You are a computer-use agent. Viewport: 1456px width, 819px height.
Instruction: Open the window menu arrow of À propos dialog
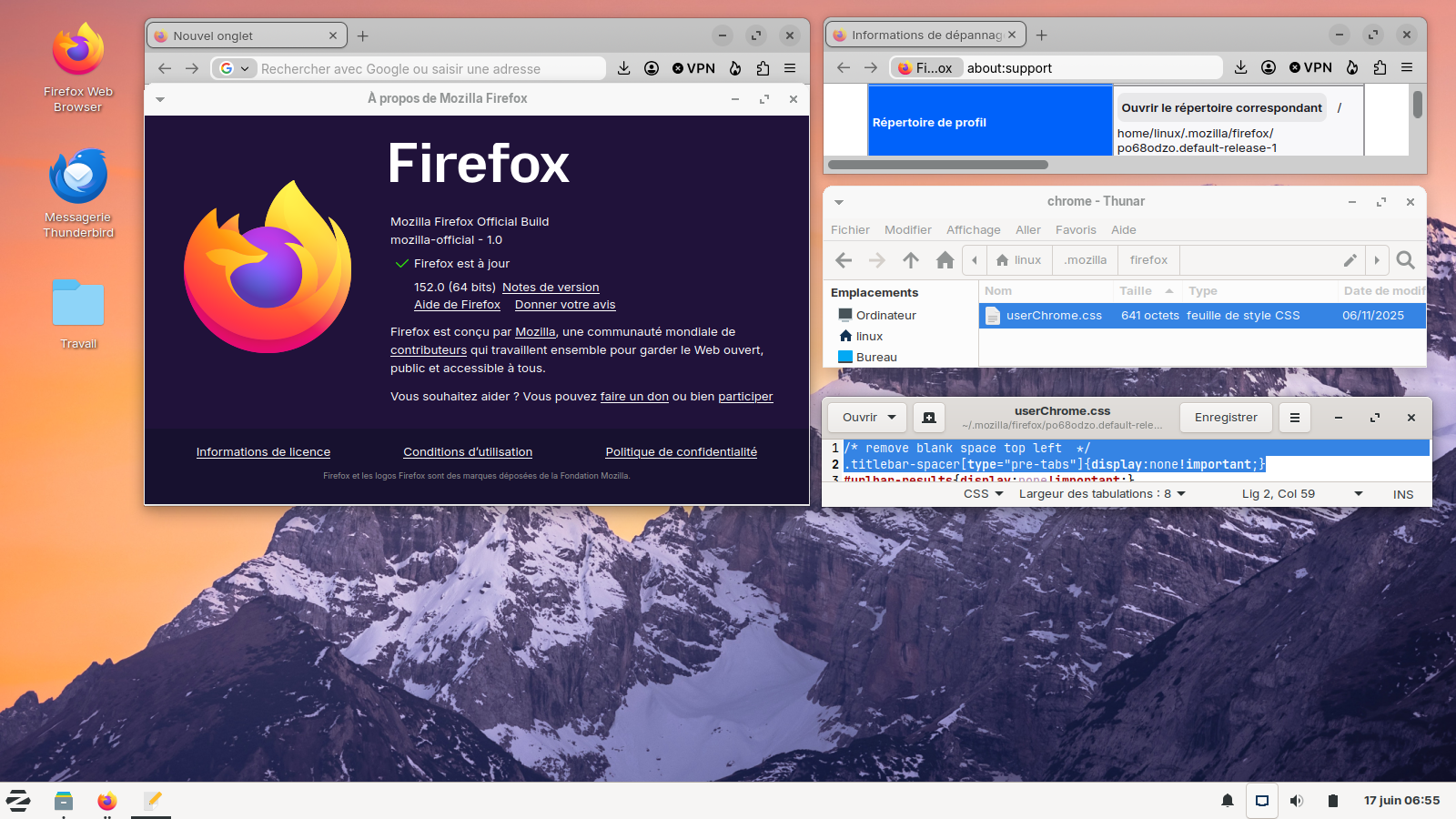tap(160, 99)
